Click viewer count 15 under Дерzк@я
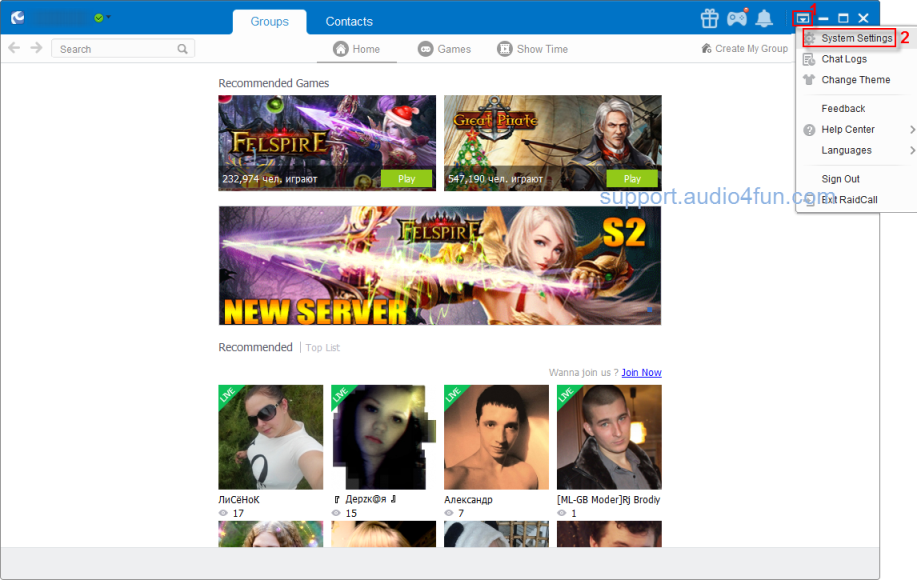Screen dimensions: 917x580 (x=351, y=513)
